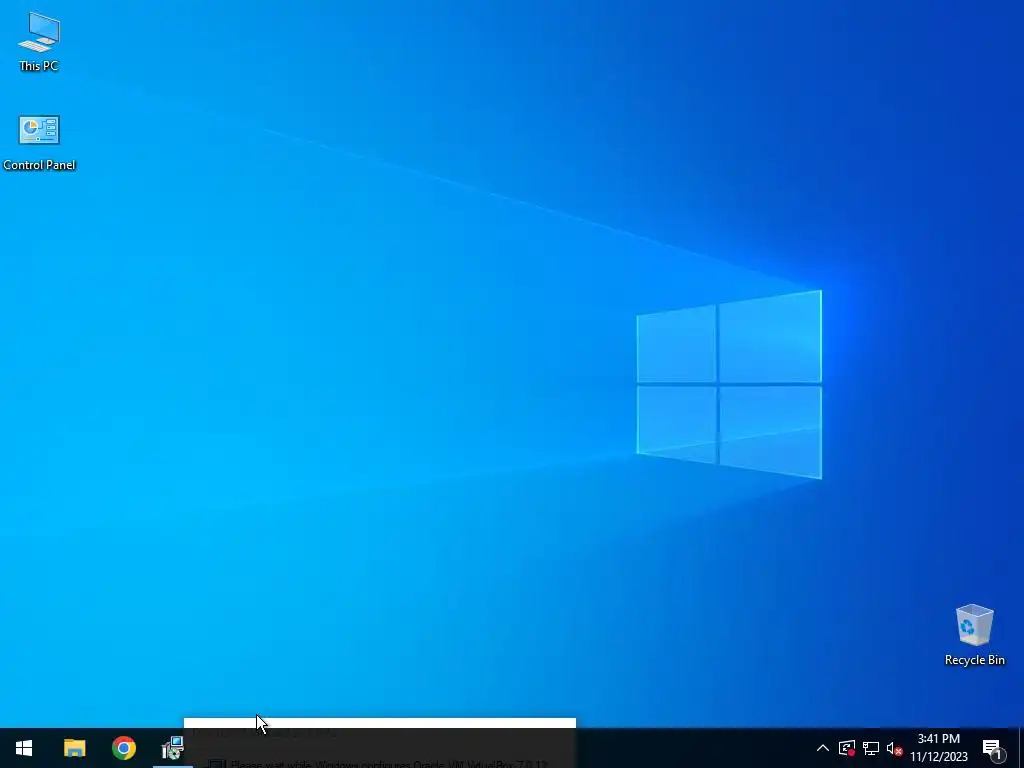Open the Windows Start menu

[x=24, y=748]
